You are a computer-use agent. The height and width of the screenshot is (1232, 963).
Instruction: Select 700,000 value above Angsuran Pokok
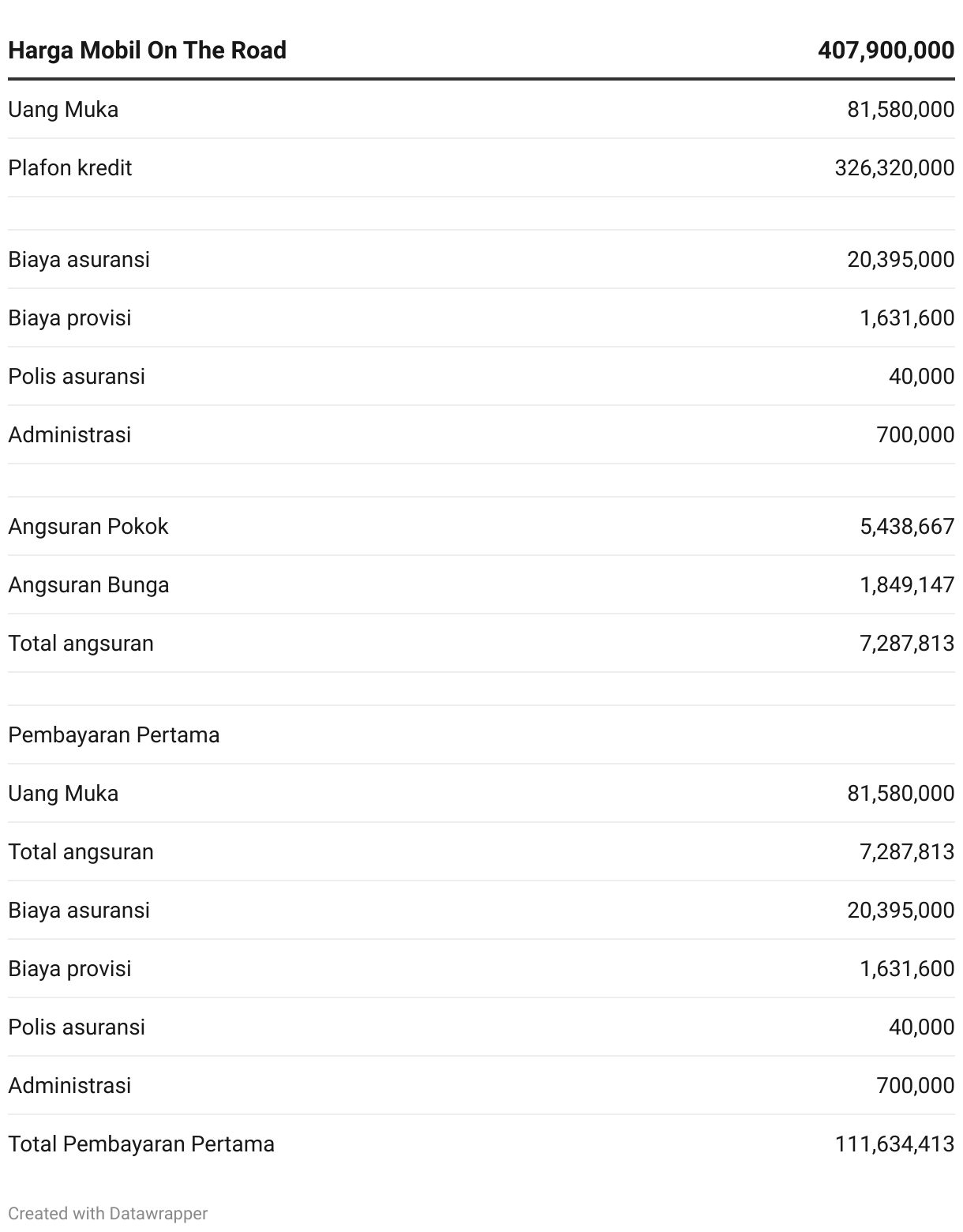click(x=915, y=435)
